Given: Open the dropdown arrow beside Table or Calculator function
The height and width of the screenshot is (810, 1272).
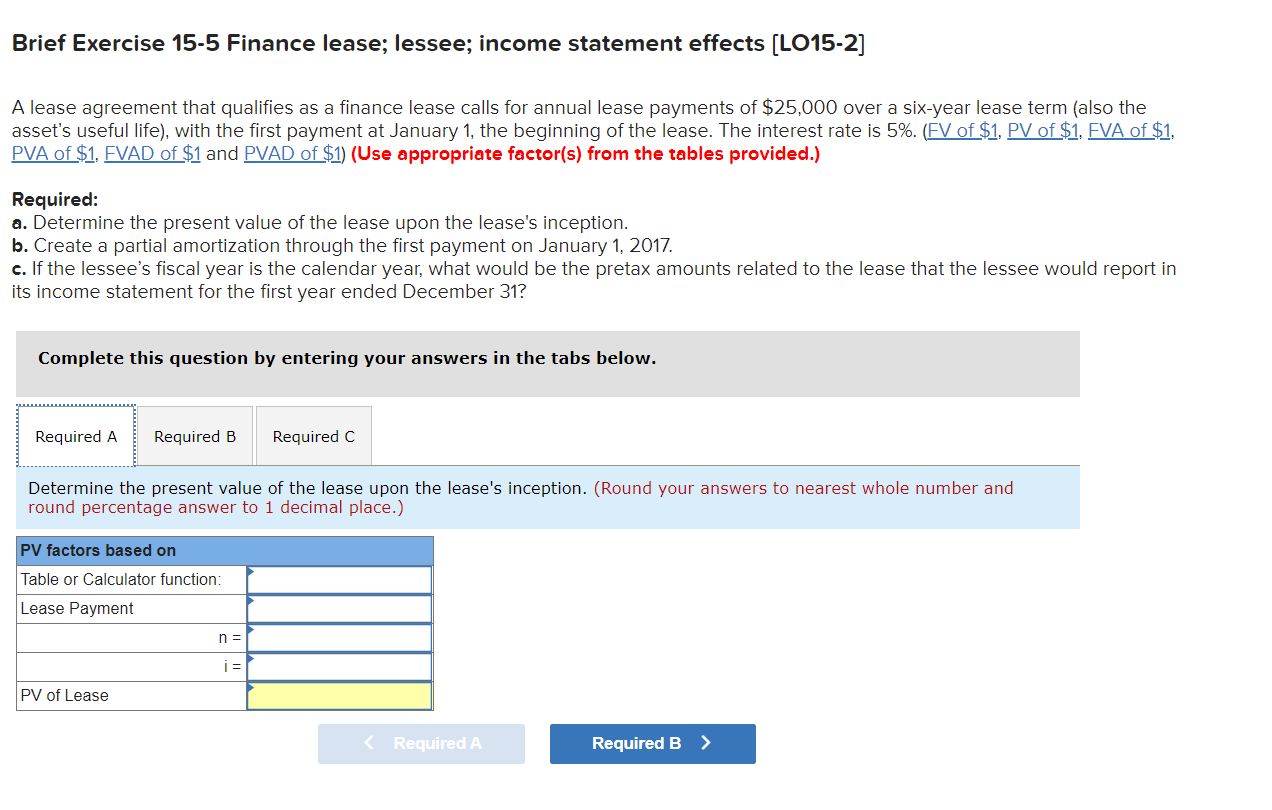Looking at the screenshot, I should [251, 572].
